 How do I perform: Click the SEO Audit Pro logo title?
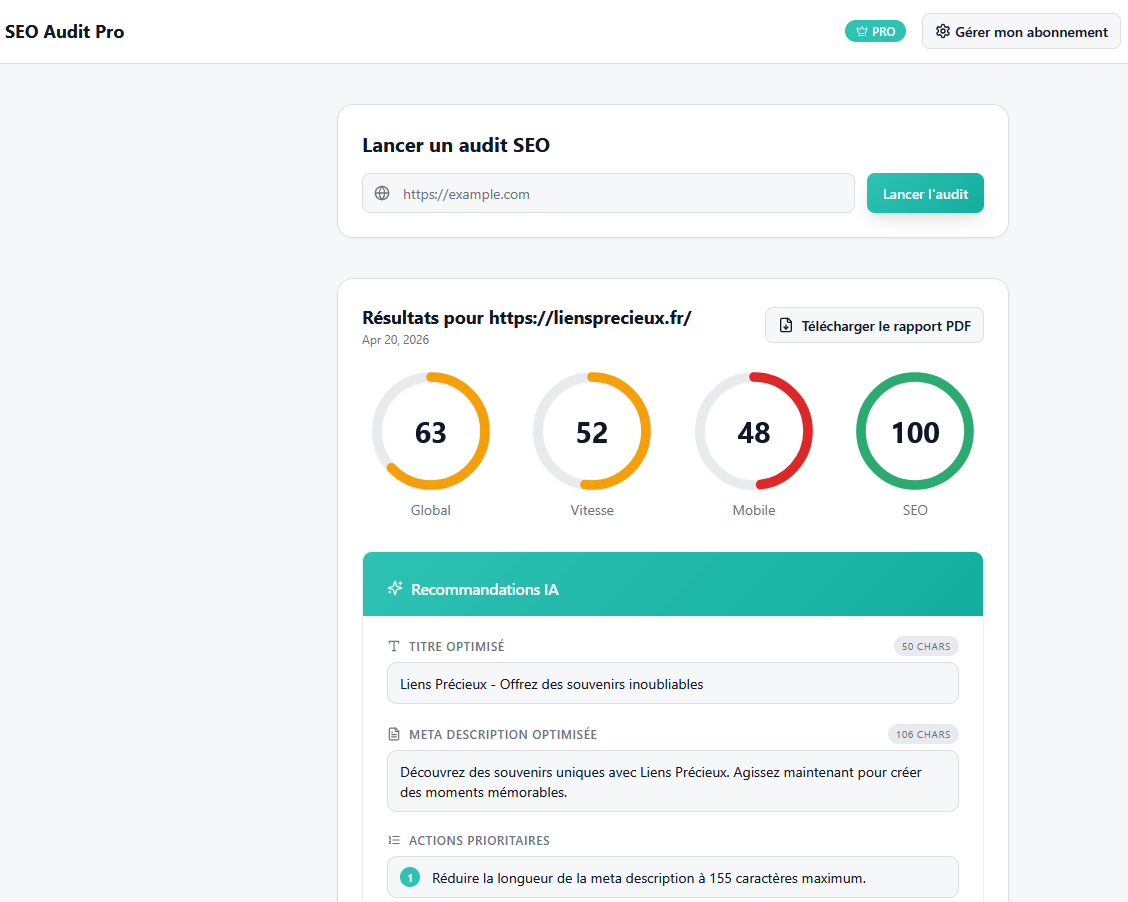point(65,32)
